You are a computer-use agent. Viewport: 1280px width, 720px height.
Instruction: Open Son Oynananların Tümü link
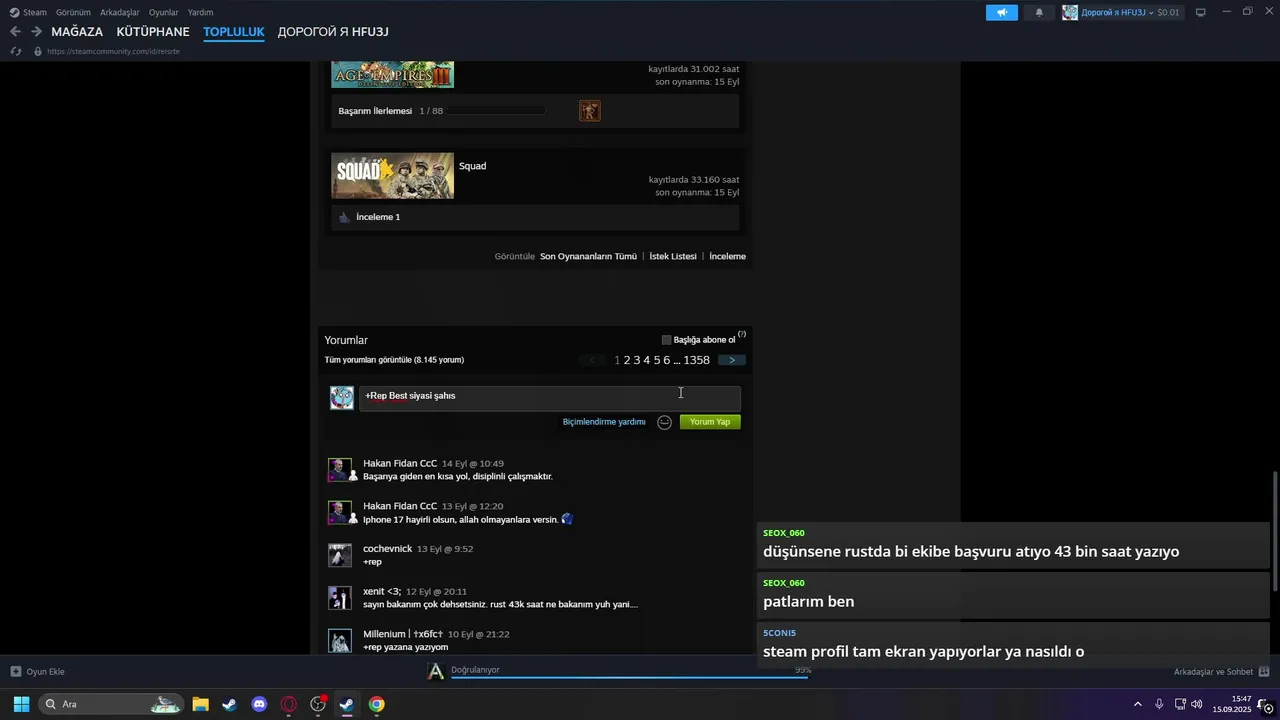(x=588, y=257)
